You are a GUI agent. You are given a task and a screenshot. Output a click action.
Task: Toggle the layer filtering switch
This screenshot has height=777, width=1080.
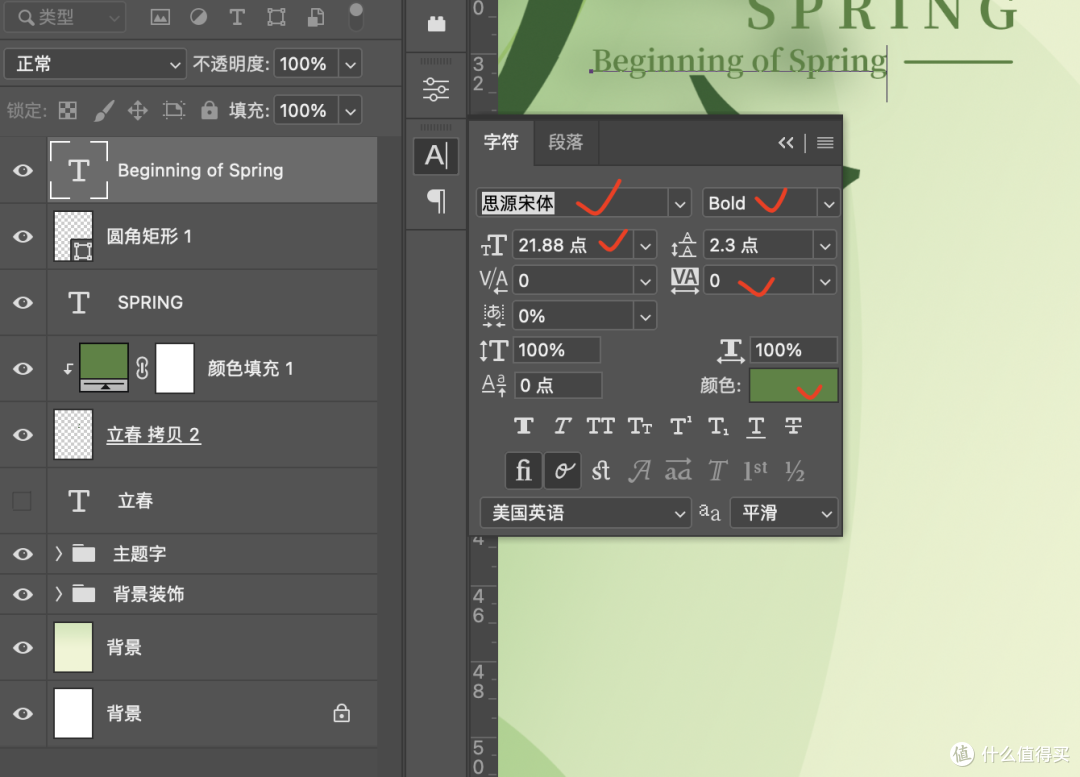pos(355,17)
